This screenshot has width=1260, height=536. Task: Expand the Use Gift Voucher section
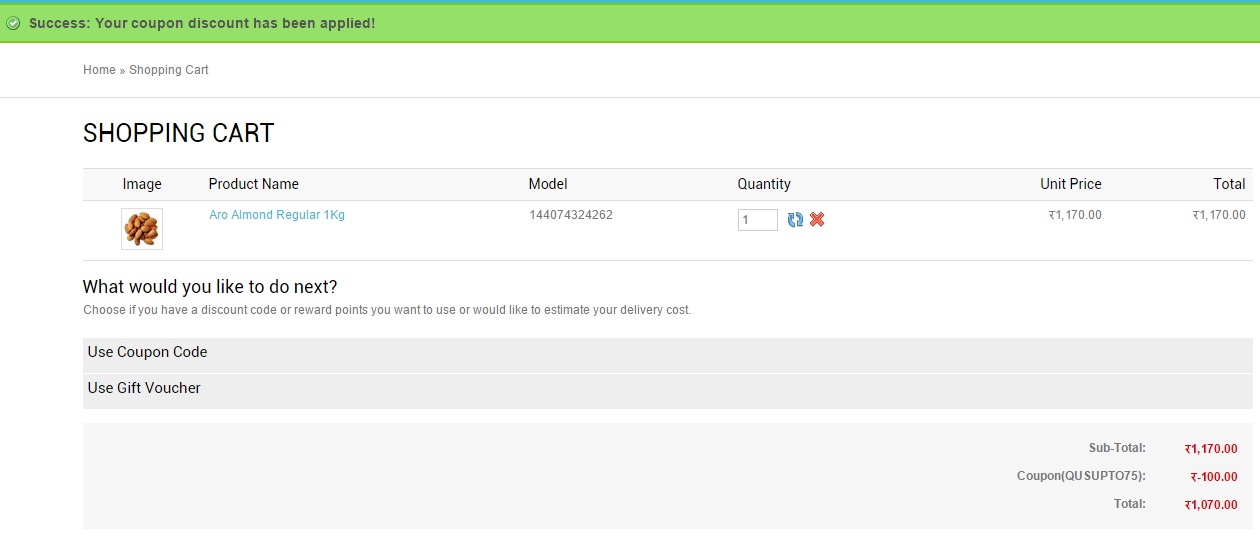144,388
